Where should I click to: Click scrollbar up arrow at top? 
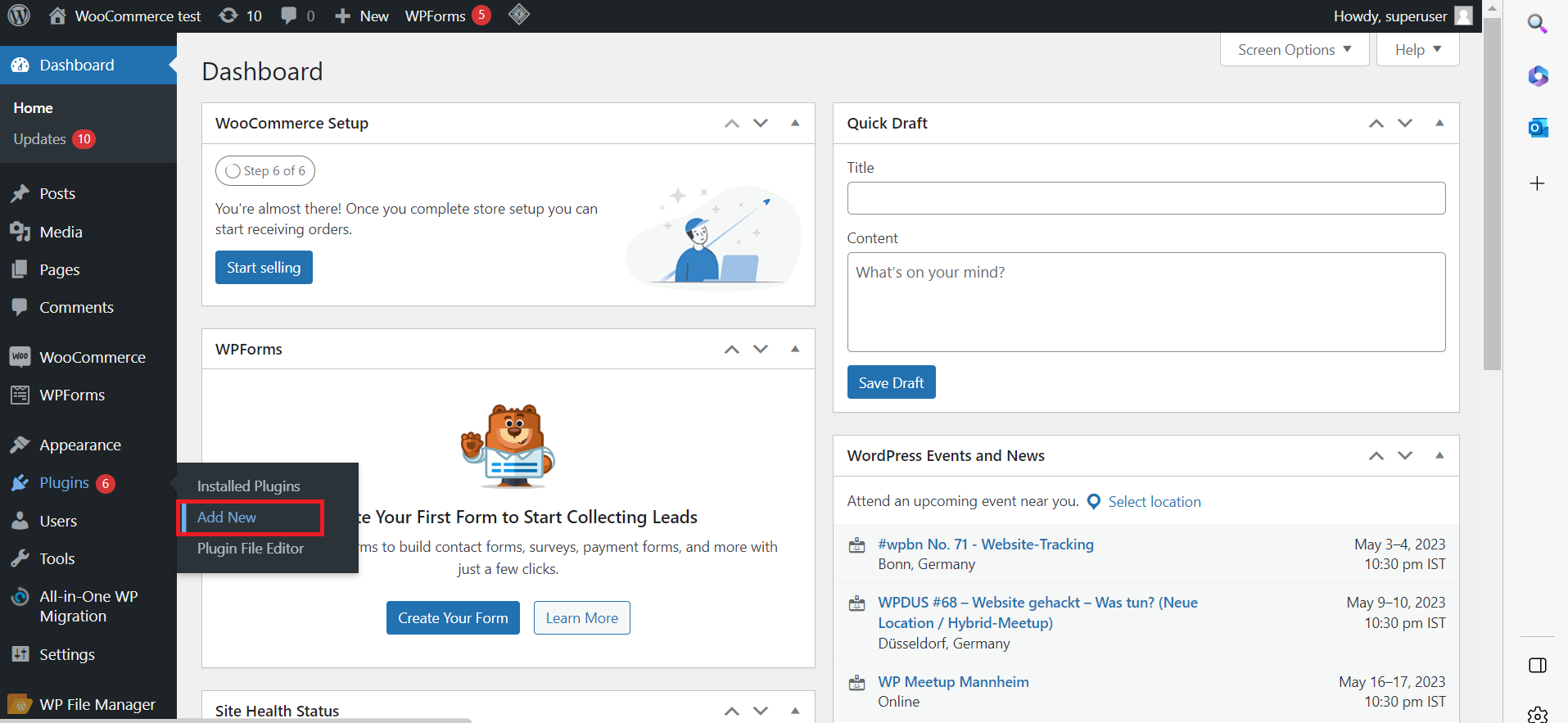[x=1492, y=8]
